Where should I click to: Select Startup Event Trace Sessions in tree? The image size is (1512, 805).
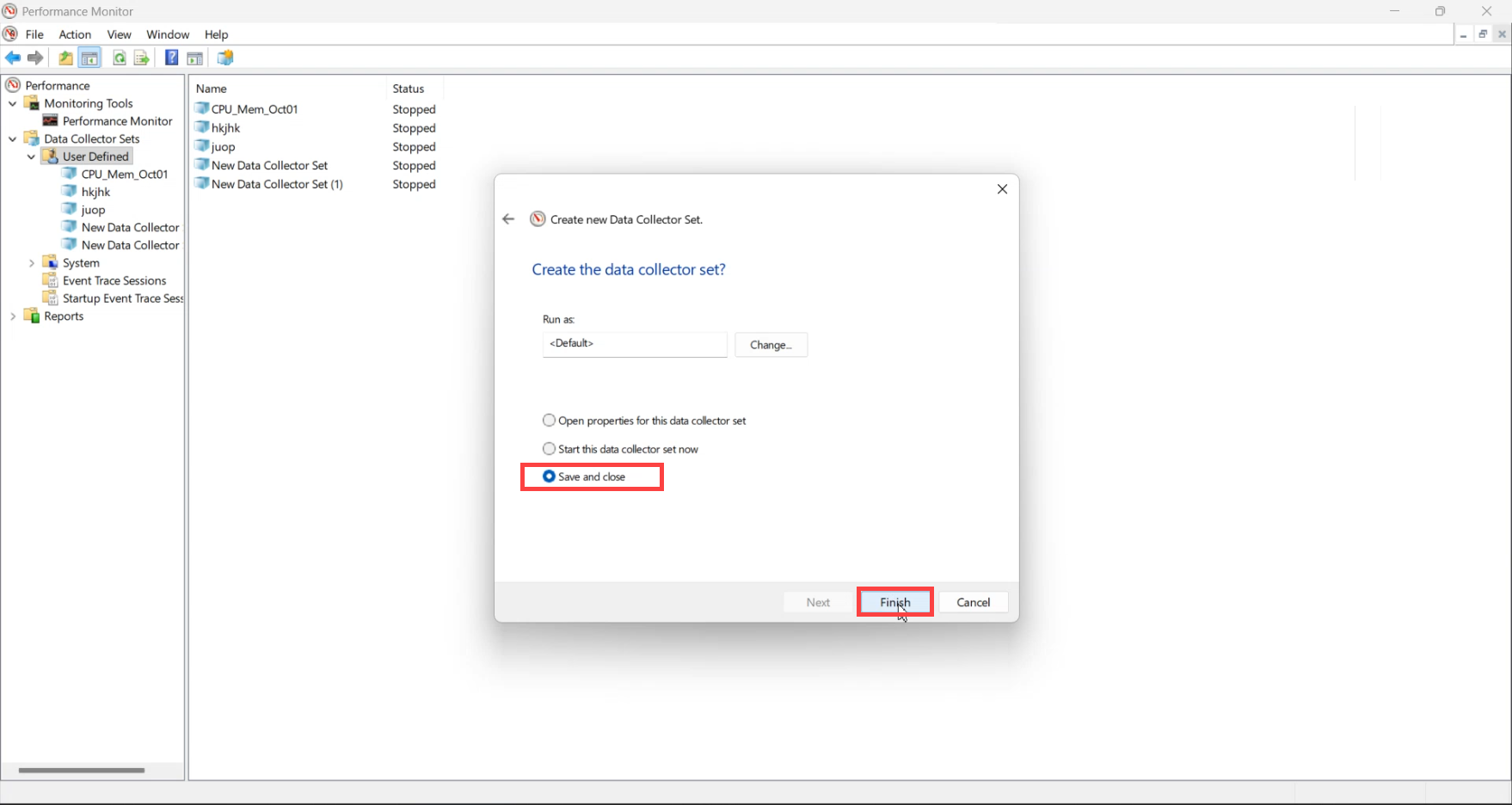coord(123,298)
